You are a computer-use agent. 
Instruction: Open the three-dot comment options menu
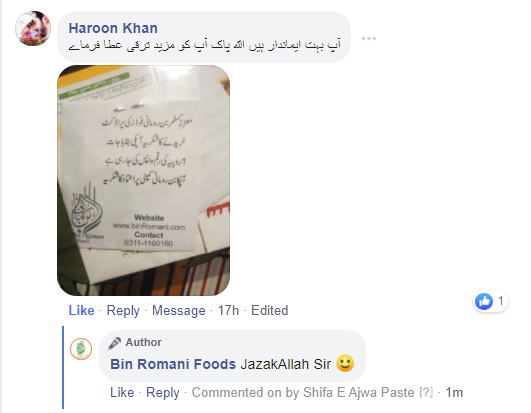369,39
